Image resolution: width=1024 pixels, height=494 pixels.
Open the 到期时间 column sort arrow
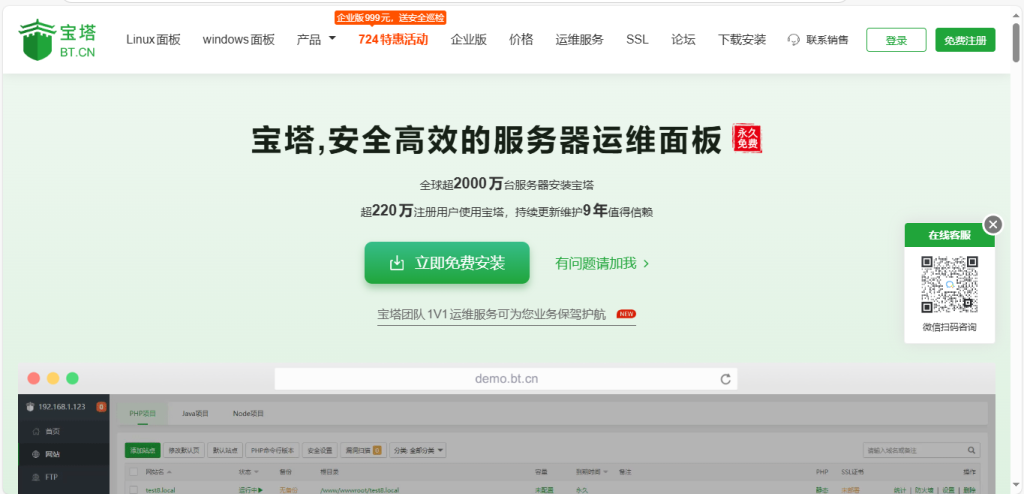tap(606, 472)
